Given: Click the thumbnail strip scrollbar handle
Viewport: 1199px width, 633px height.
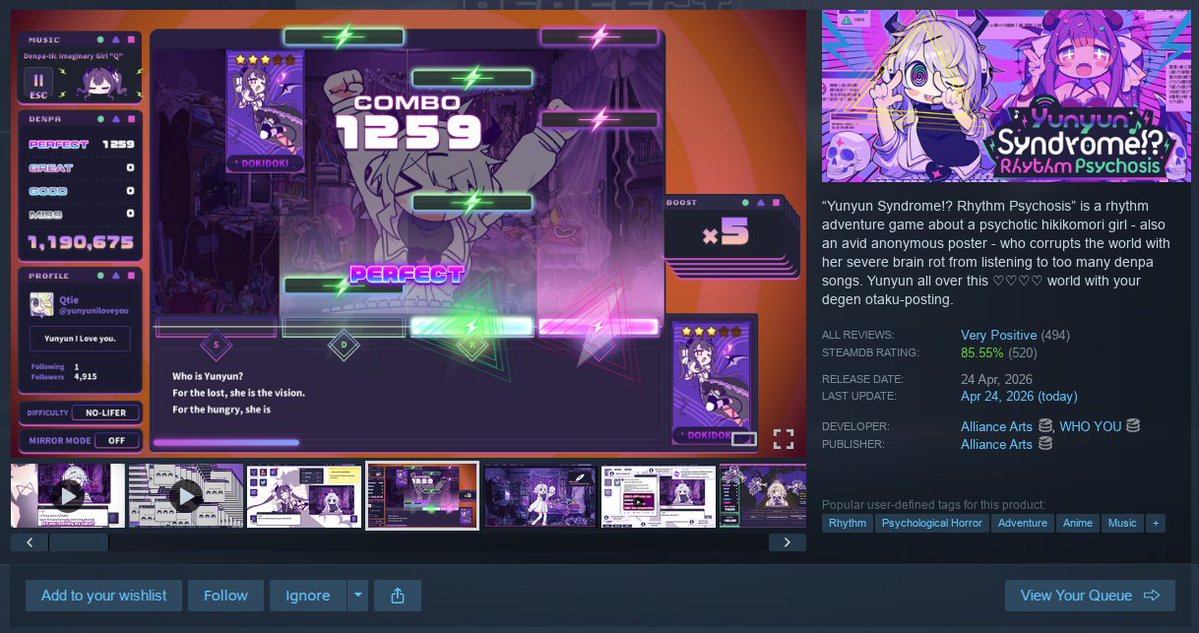Looking at the screenshot, I should (x=79, y=543).
